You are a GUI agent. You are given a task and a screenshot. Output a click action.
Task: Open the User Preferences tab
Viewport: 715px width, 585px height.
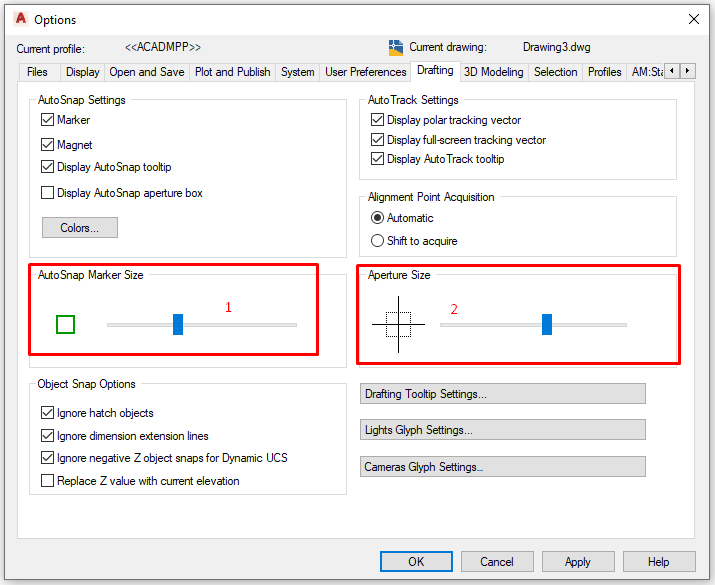coord(365,72)
